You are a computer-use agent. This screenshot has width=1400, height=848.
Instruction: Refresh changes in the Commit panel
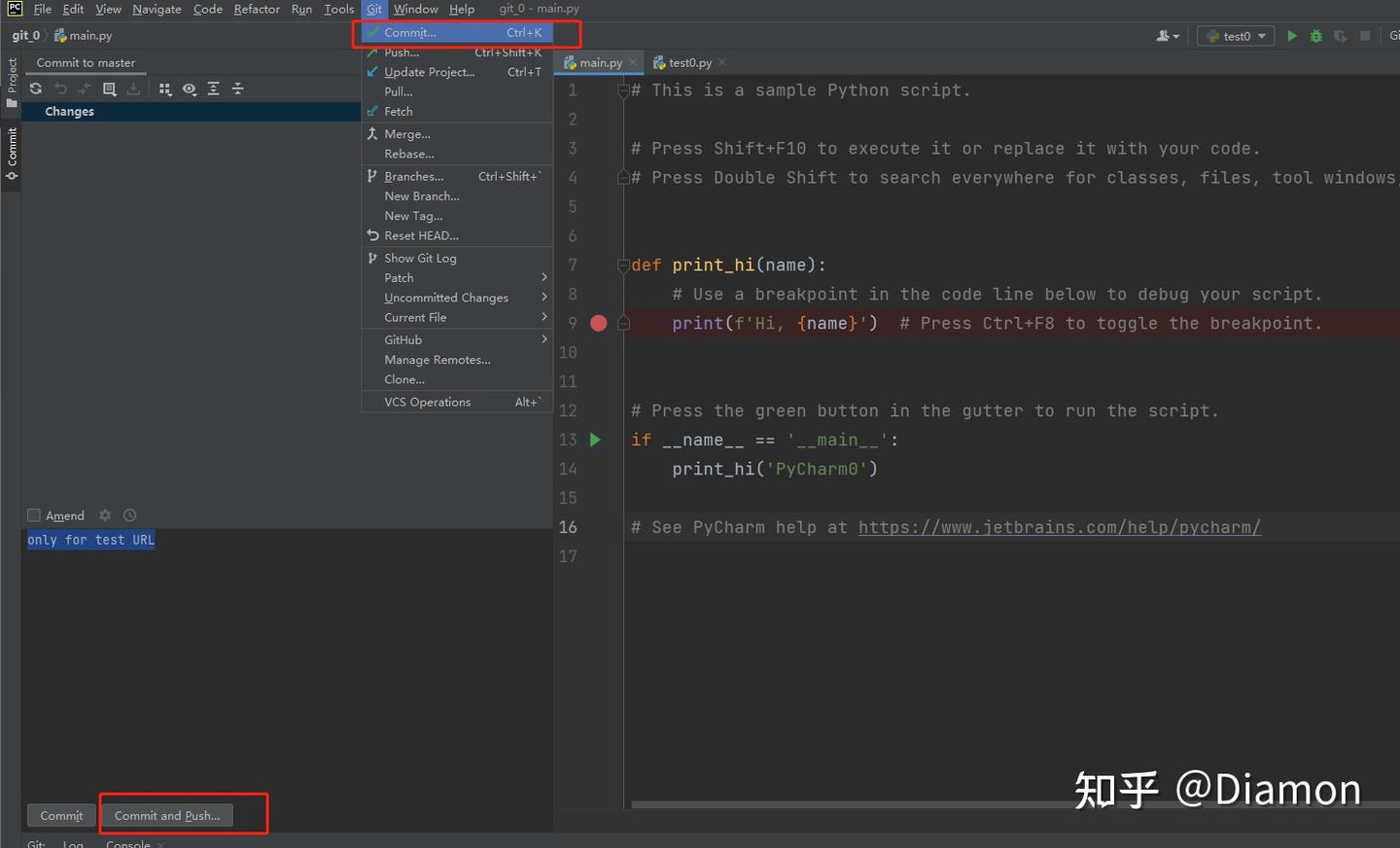[x=36, y=88]
